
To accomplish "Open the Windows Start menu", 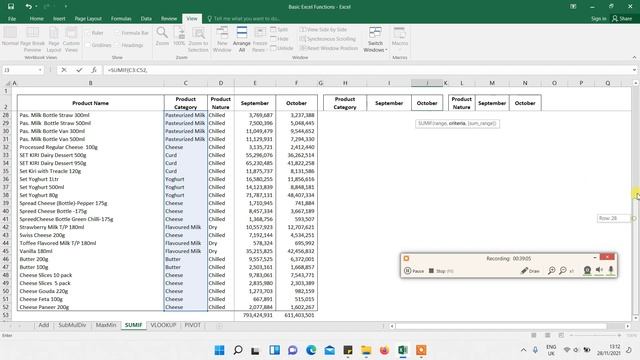I will point(219,350).
